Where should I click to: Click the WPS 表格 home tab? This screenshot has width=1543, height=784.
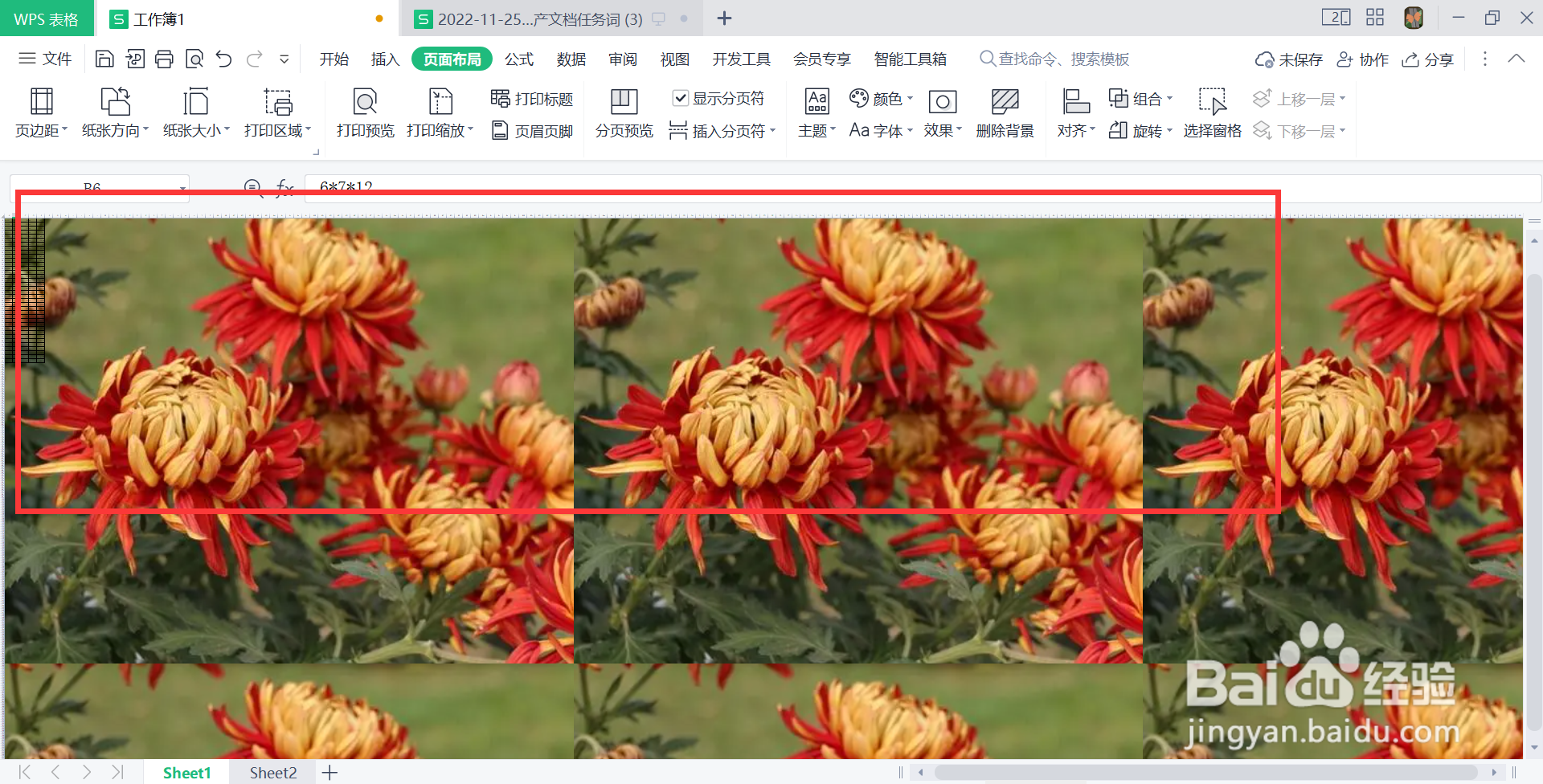coord(46,18)
